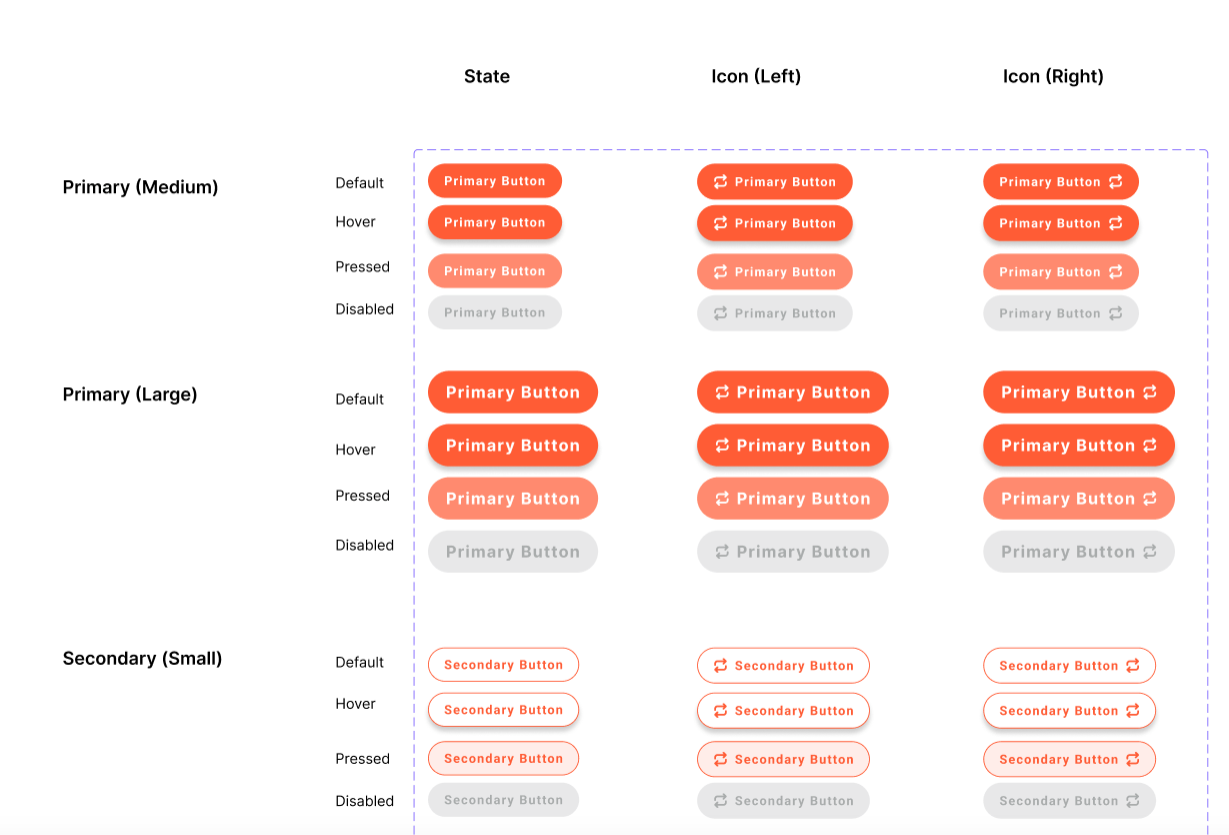Screen dimensions: 1229x835
Task: Click repeat icon in pressed right-icon Secondary Button
Action: 1133,759
